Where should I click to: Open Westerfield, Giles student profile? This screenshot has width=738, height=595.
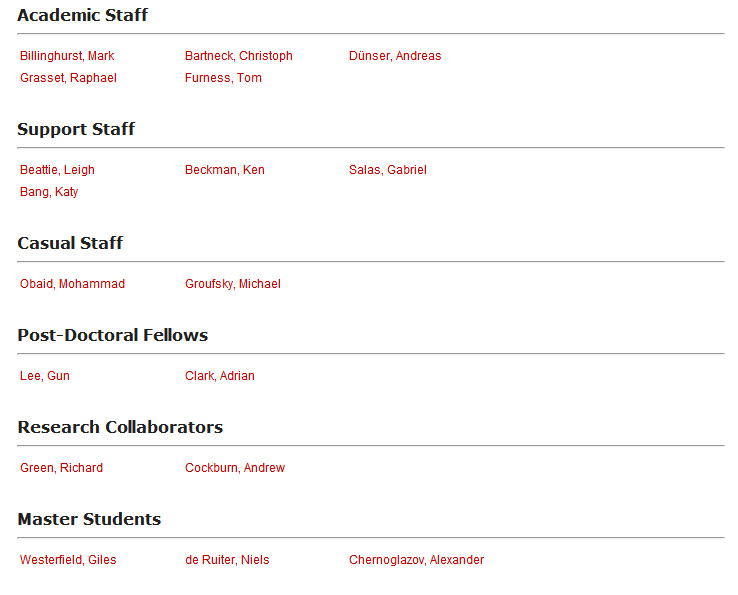(x=68, y=560)
